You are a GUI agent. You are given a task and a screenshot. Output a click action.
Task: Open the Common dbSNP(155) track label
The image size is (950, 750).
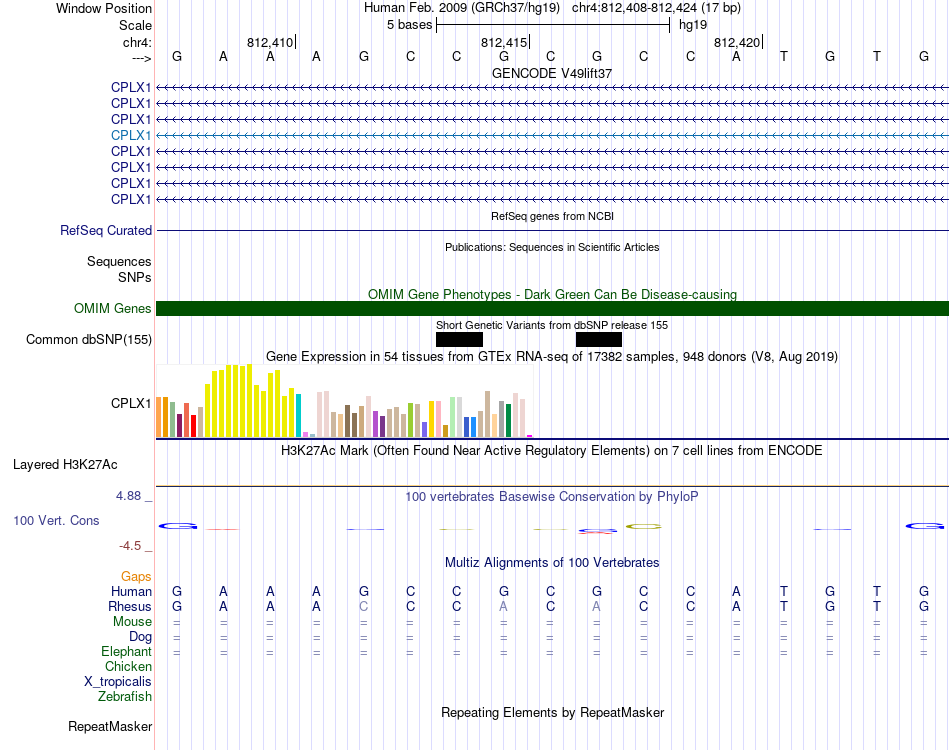point(89,339)
